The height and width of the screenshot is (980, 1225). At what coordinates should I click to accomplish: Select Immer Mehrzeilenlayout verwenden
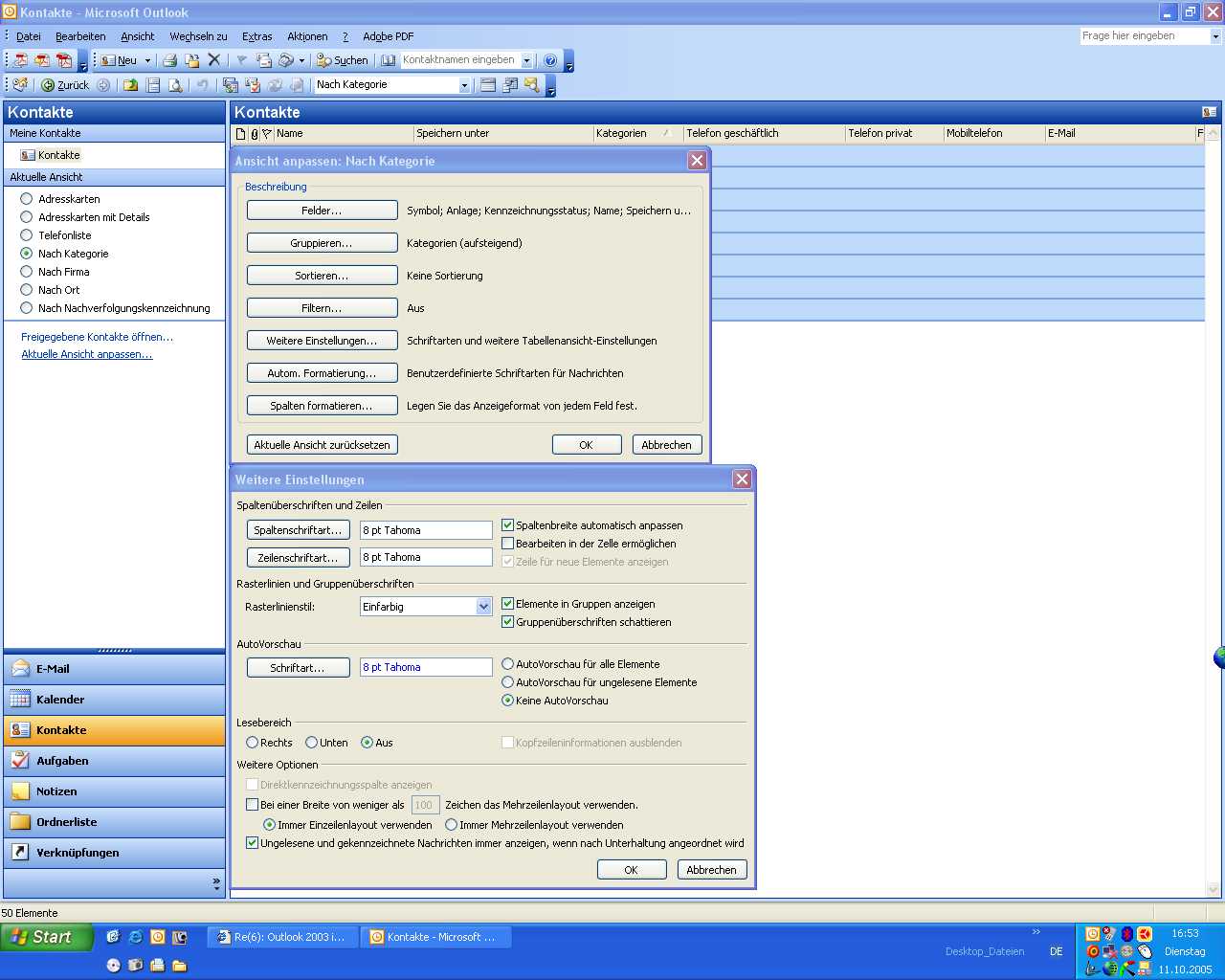[x=451, y=825]
